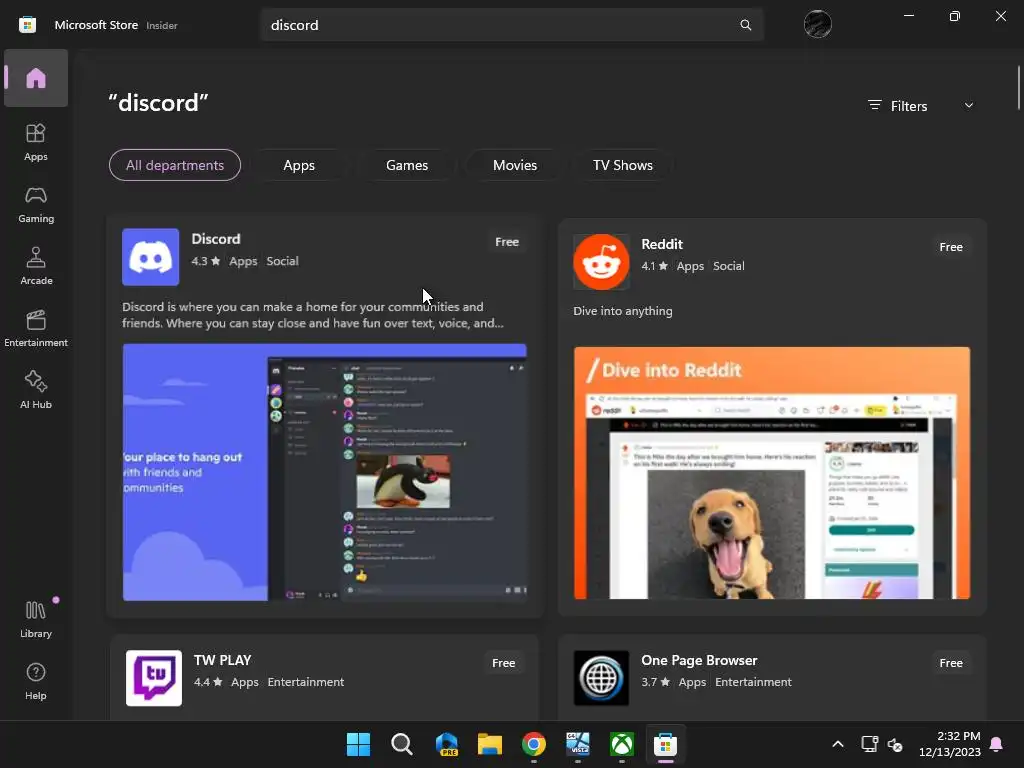Open the Entertainment section

tap(36, 328)
